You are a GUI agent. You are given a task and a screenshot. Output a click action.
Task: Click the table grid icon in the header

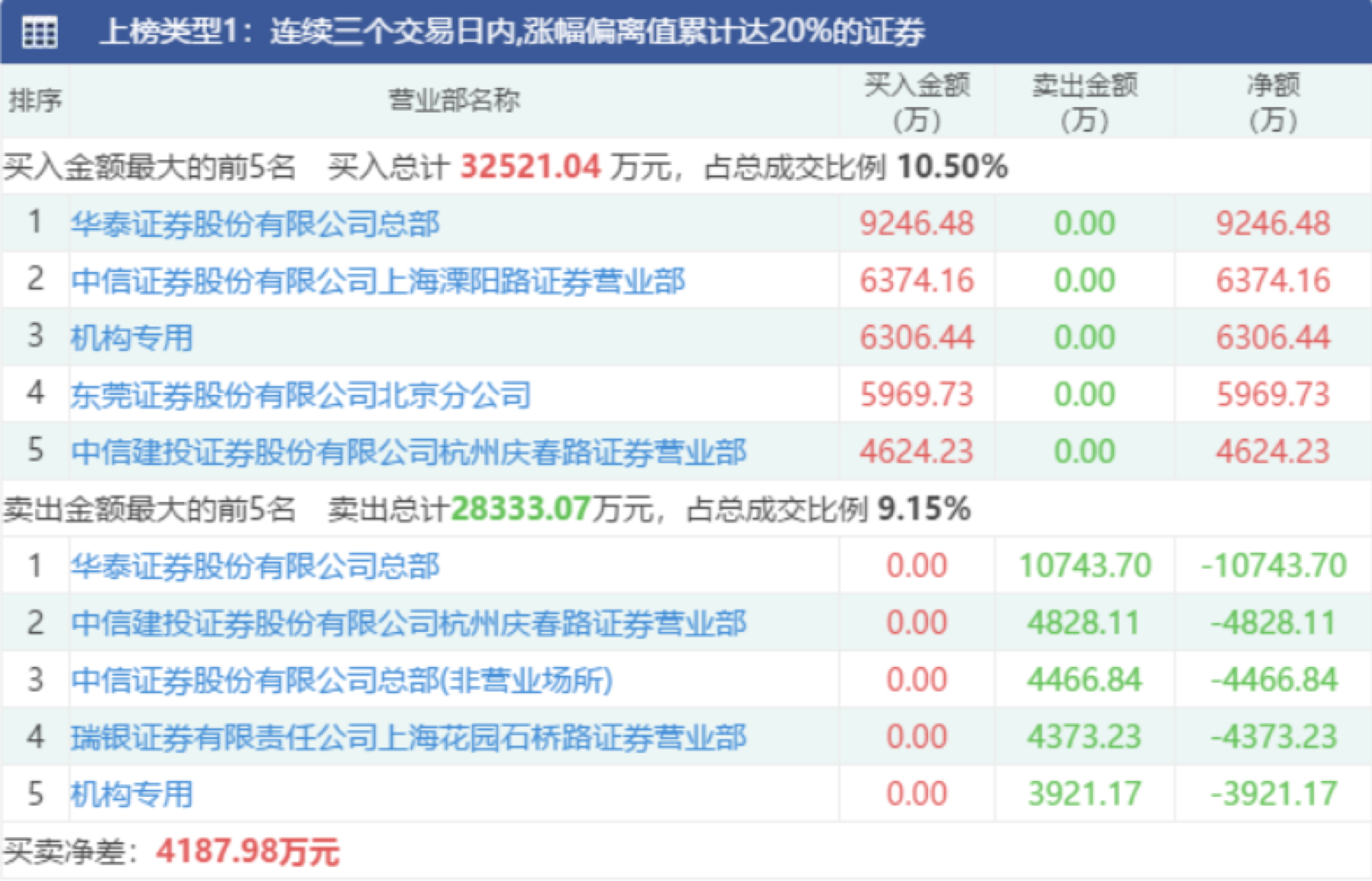click(40, 33)
